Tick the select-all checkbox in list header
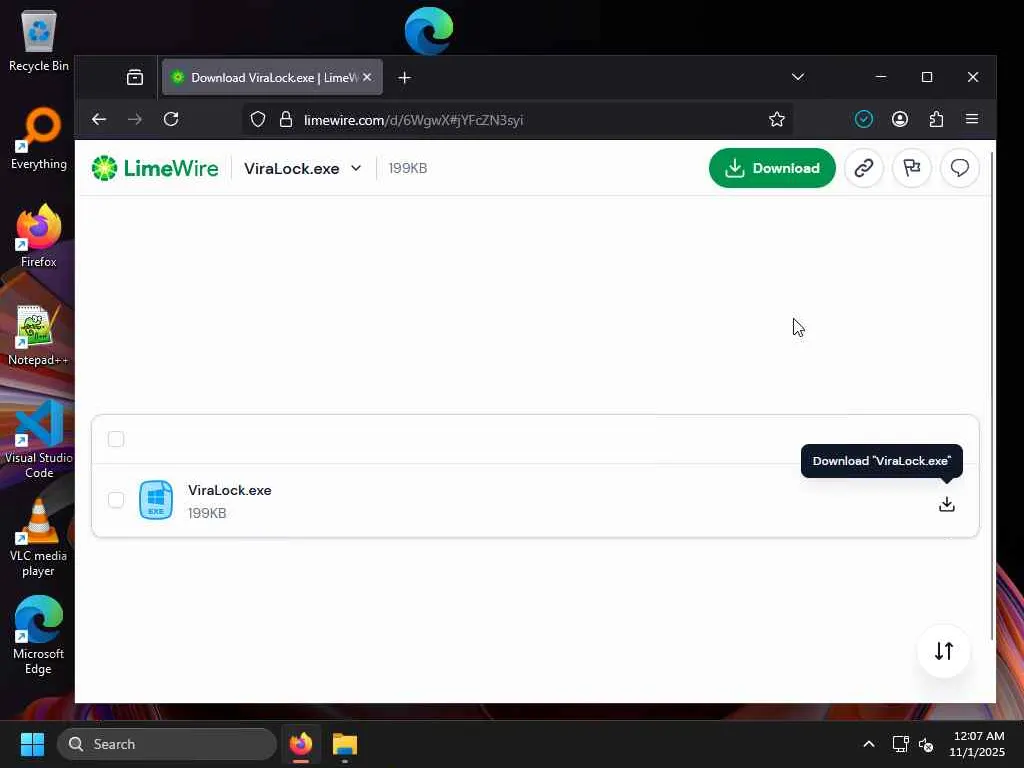 coord(116,439)
